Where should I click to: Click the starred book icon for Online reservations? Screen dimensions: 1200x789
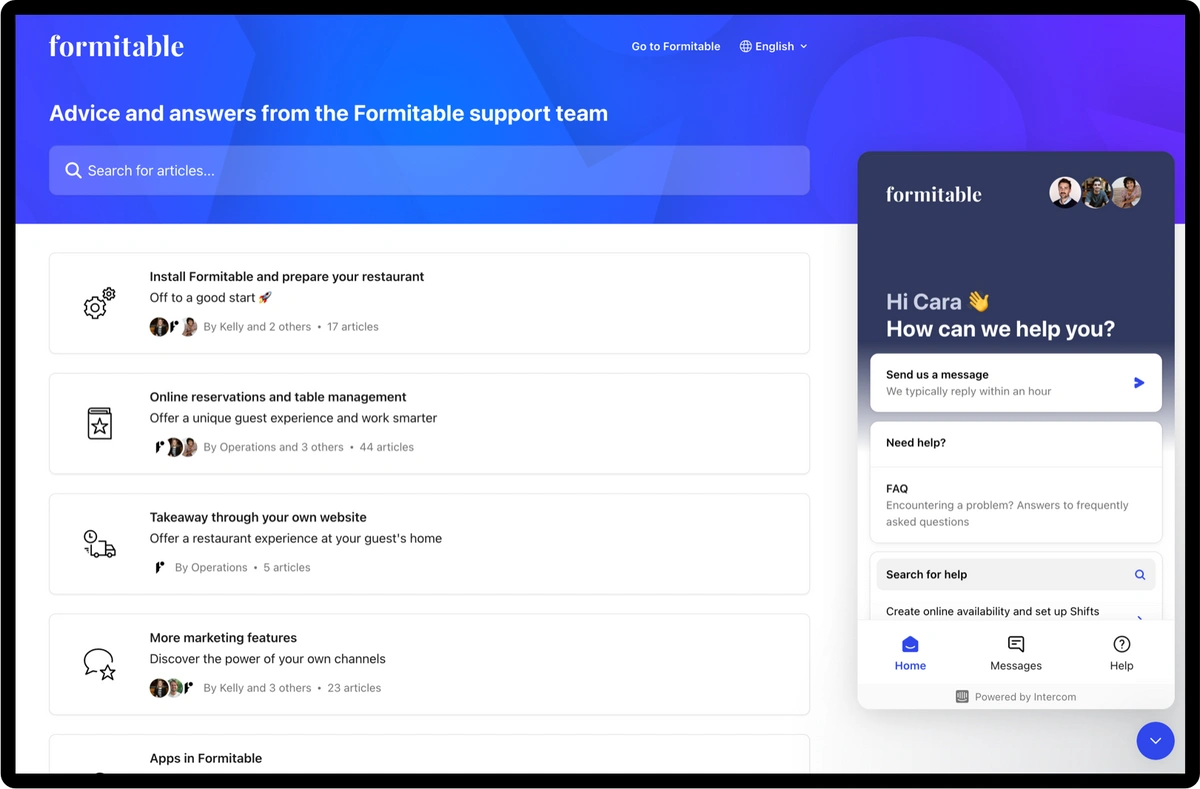pyautogui.click(x=99, y=424)
